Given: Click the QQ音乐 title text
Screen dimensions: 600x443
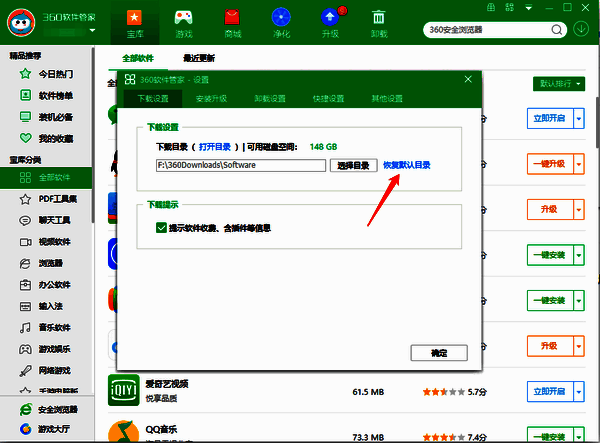Looking at the screenshot, I should [161, 429].
